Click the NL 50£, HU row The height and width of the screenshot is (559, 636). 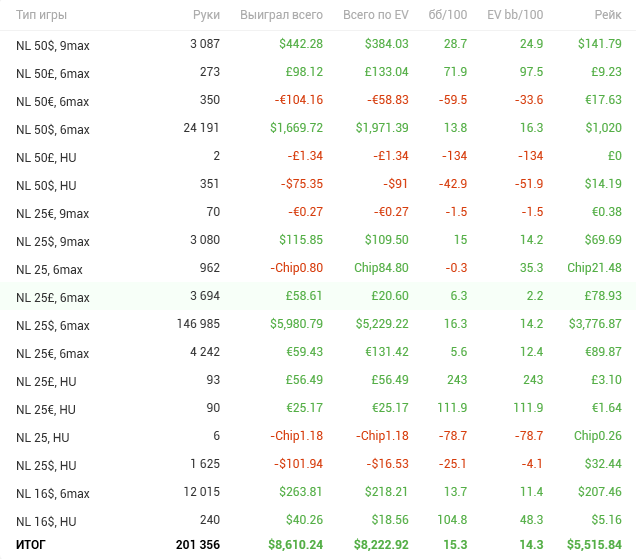(x=318, y=156)
